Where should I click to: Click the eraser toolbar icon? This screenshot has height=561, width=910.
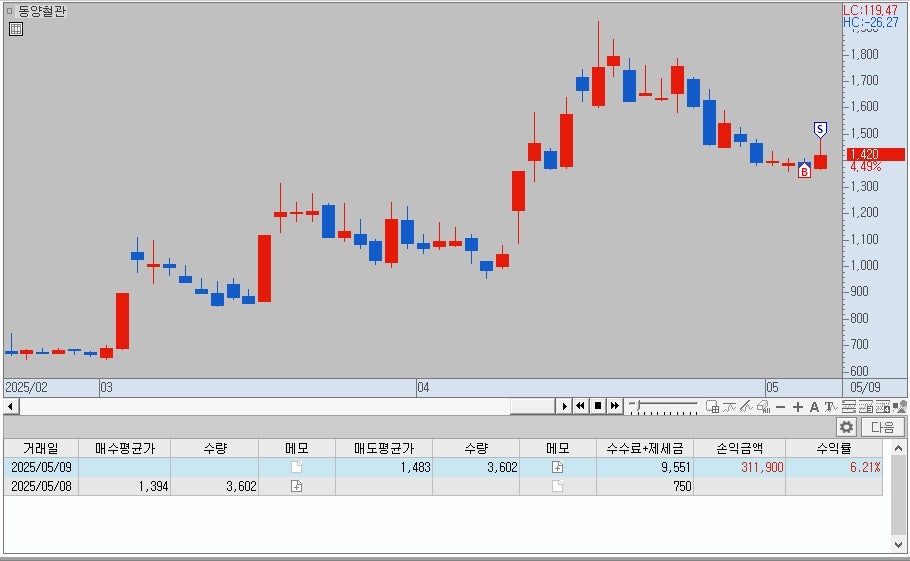point(763,407)
